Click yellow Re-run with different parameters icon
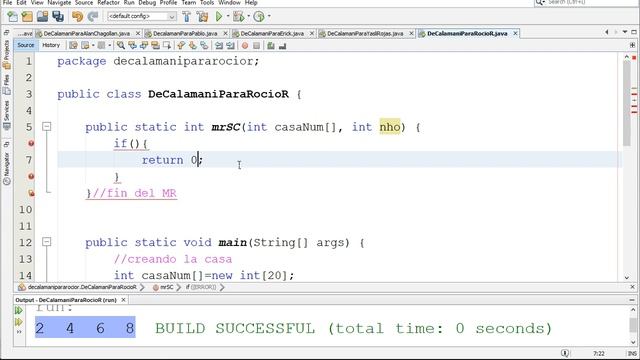The height and width of the screenshot is (360, 640). coord(18,322)
